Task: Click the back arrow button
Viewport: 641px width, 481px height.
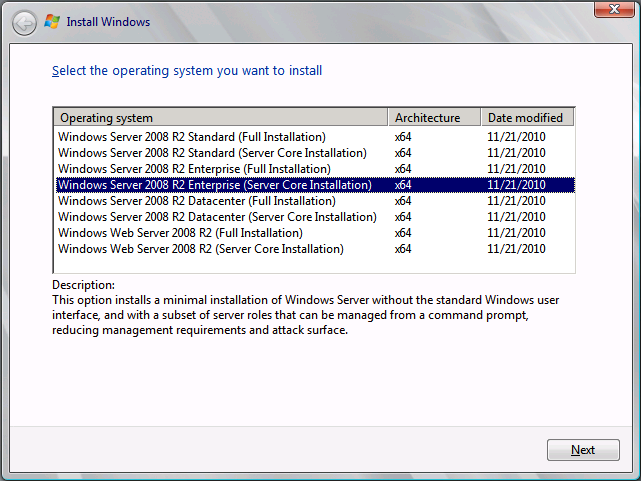Action: (25, 21)
